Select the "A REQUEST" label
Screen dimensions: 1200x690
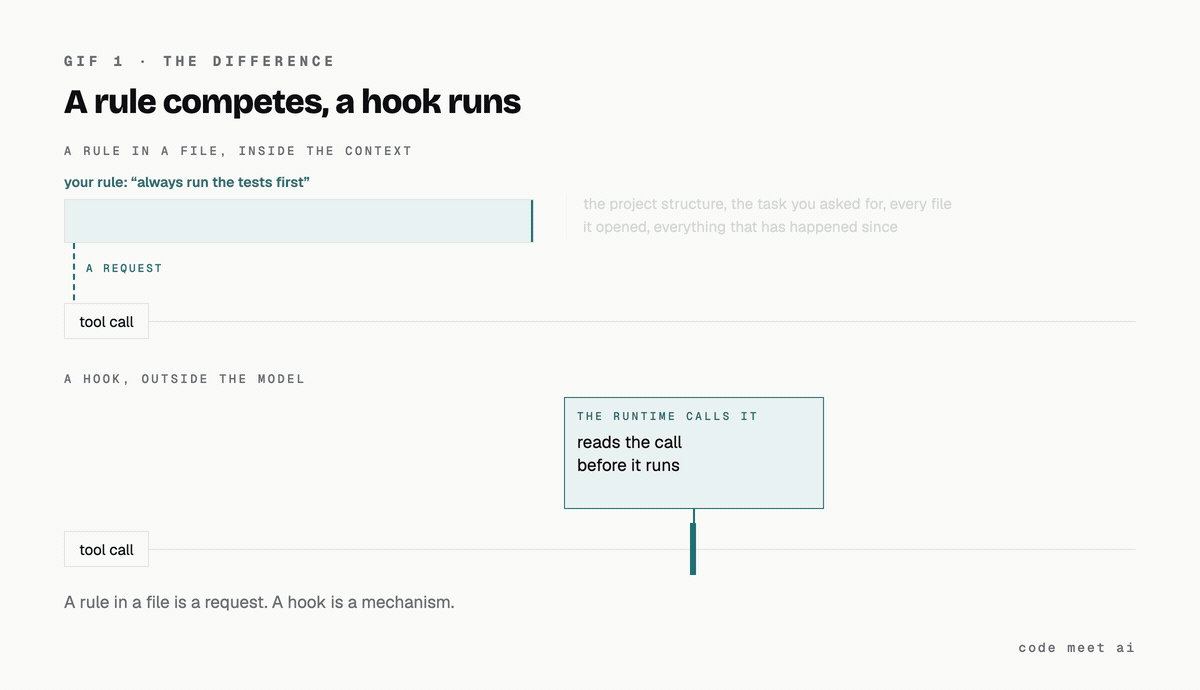[124, 268]
